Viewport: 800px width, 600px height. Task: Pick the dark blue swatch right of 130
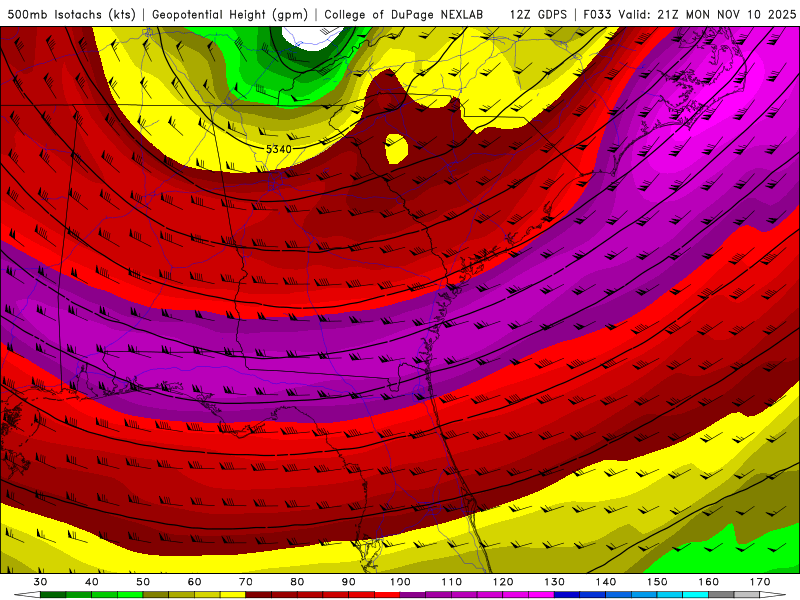coord(567,595)
